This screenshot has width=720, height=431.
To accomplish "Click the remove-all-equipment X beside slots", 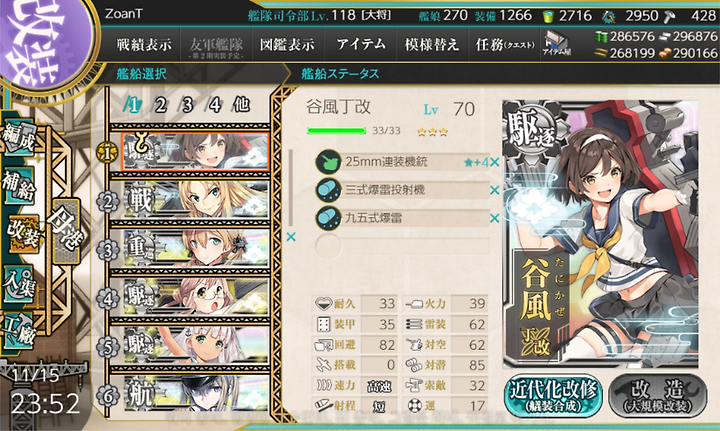I will (x=291, y=237).
